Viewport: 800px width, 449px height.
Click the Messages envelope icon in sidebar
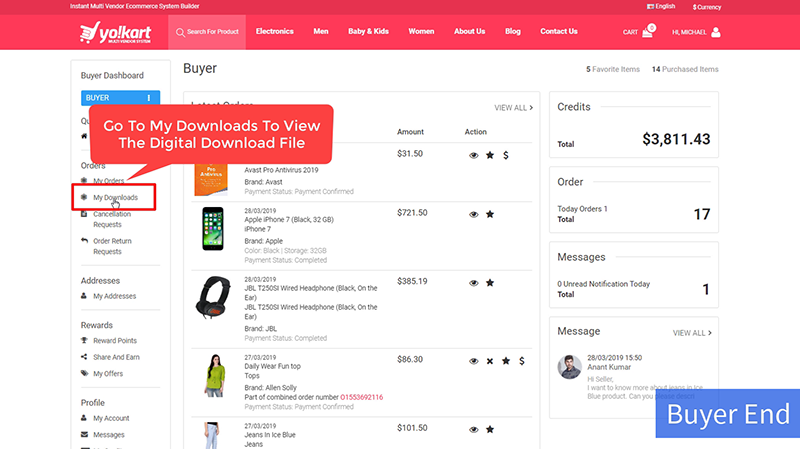tap(84, 434)
